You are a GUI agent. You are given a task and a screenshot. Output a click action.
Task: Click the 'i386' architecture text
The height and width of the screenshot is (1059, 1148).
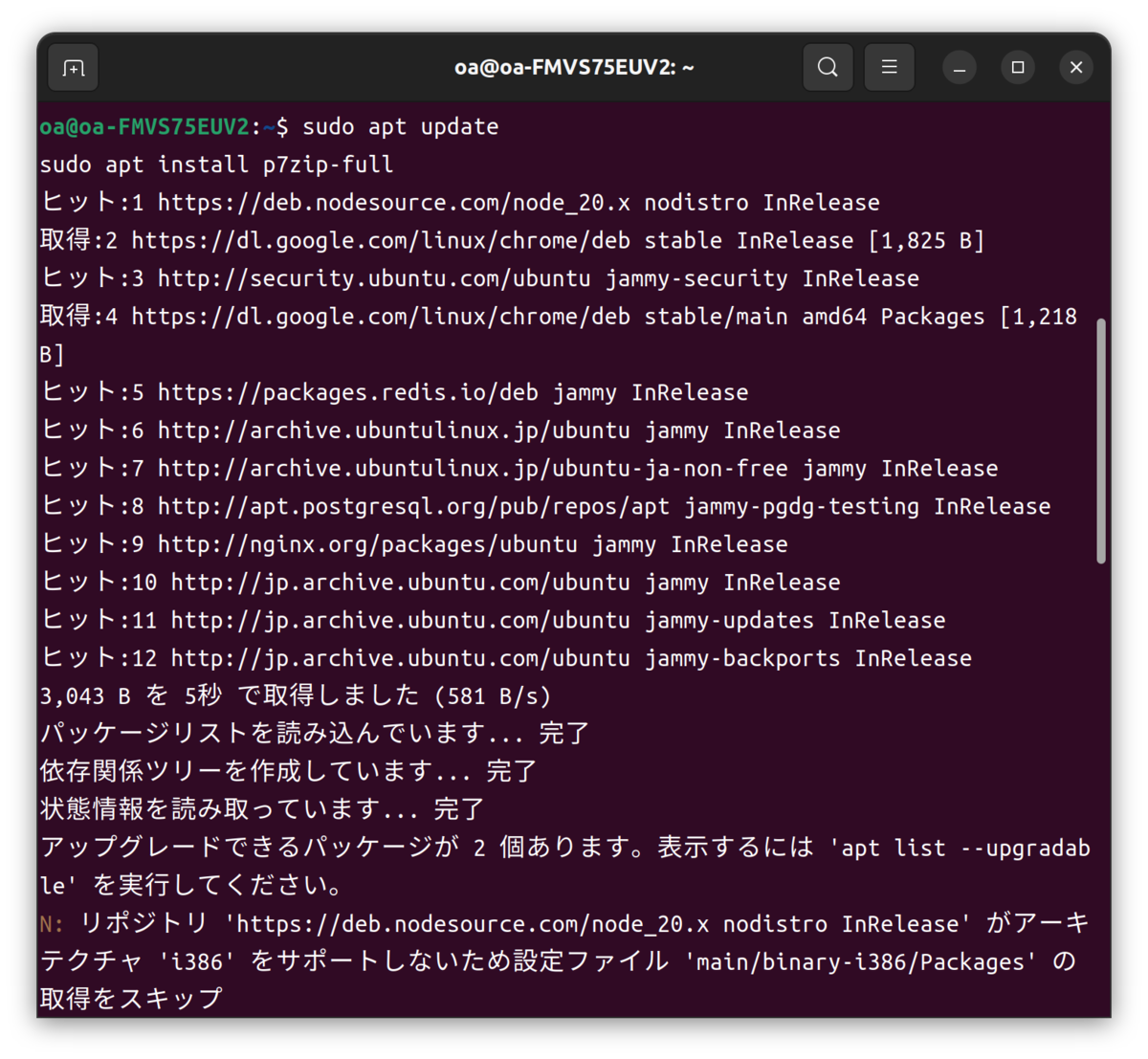pyautogui.click(x=197, y=961)
